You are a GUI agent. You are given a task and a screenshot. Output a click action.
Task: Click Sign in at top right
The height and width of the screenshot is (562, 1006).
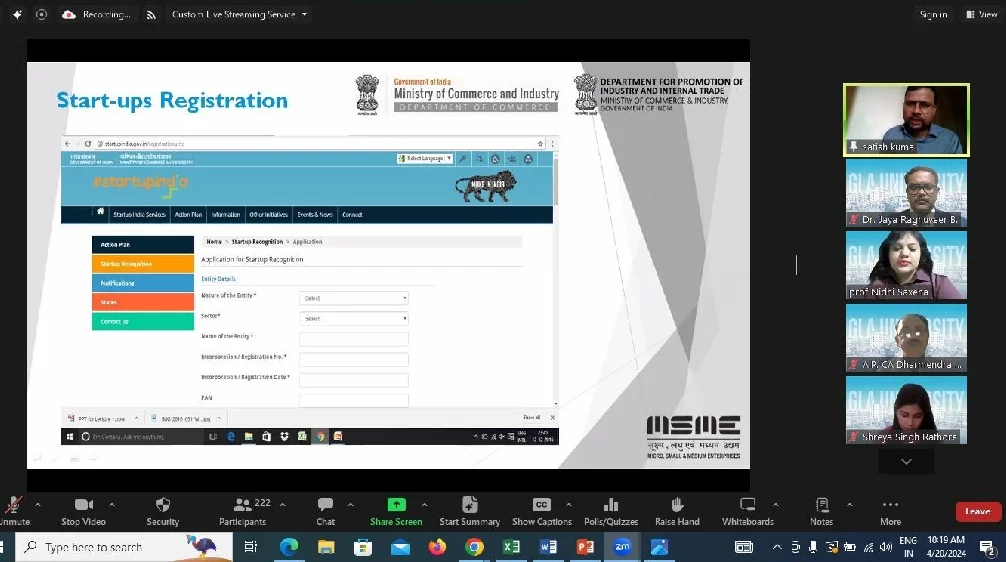(x=932, y=15)
